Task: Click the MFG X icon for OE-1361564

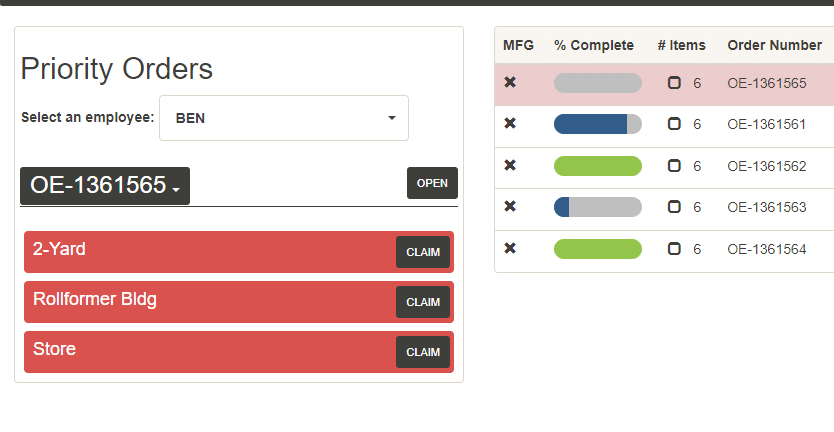Action: 510,249
